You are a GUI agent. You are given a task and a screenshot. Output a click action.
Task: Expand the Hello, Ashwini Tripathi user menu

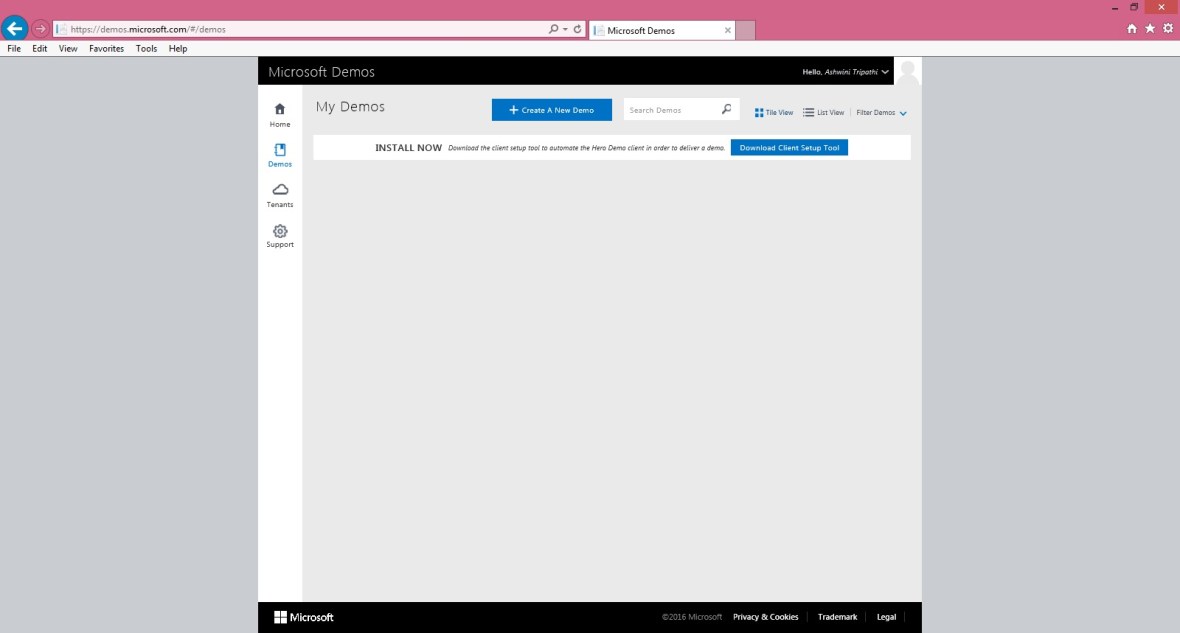pyautogui.click(x=845, y=72)
